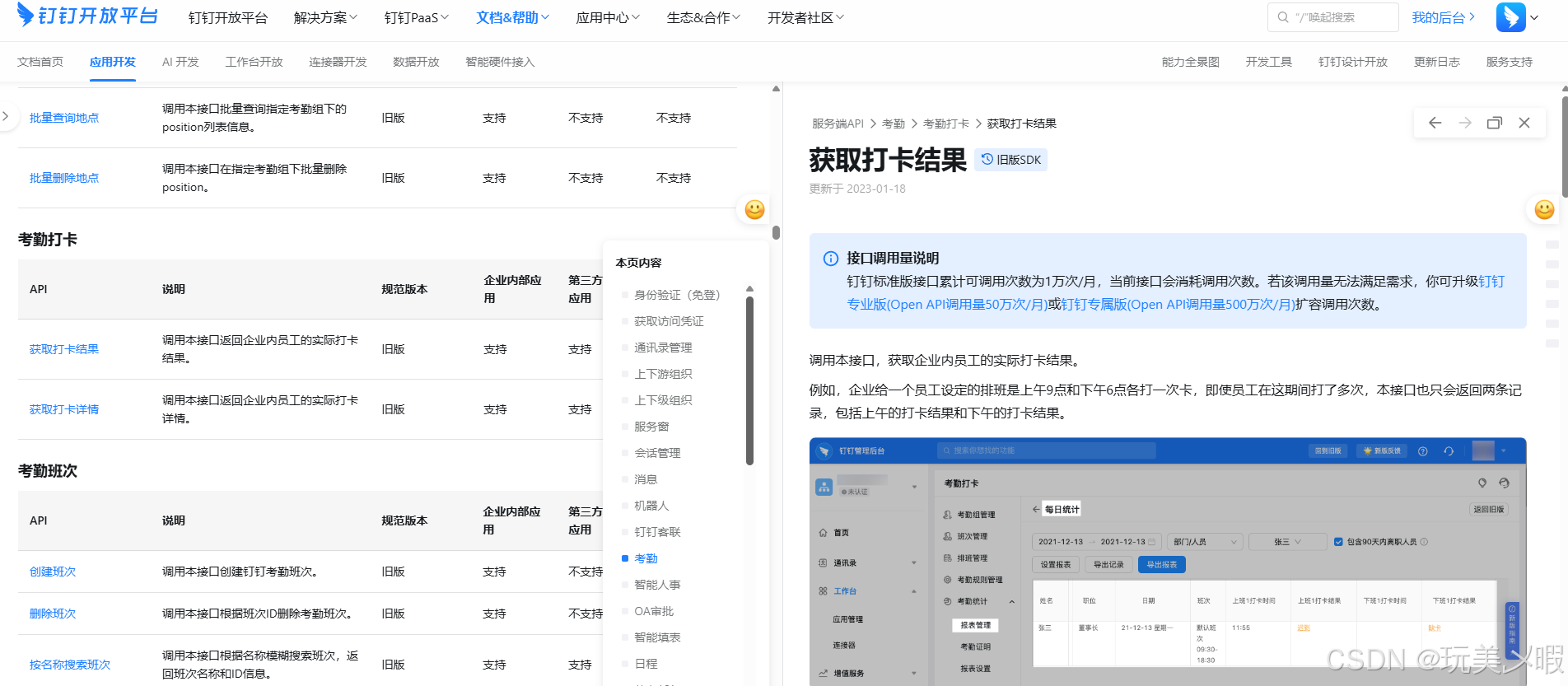
Task: Open the 钉钉专属版 upgrade link
Action: pyautogui.click(x=1178, y=304)
